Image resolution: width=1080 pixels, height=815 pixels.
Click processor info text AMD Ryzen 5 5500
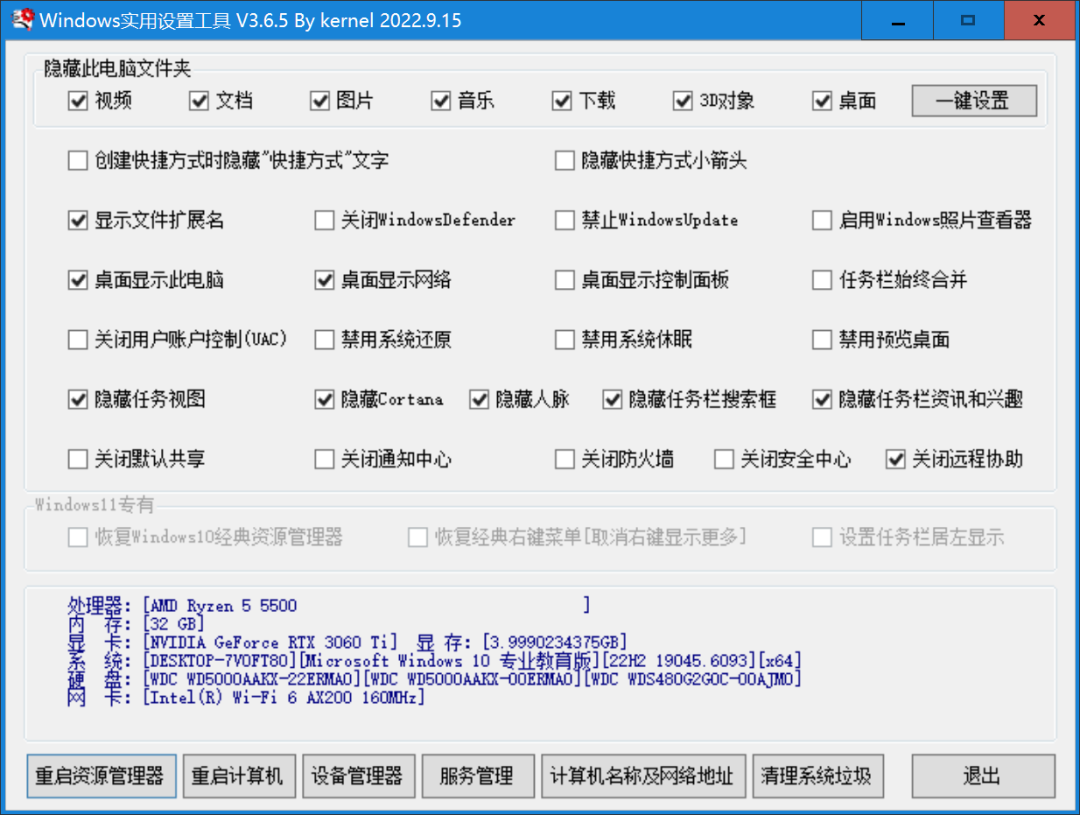point(224,606)
